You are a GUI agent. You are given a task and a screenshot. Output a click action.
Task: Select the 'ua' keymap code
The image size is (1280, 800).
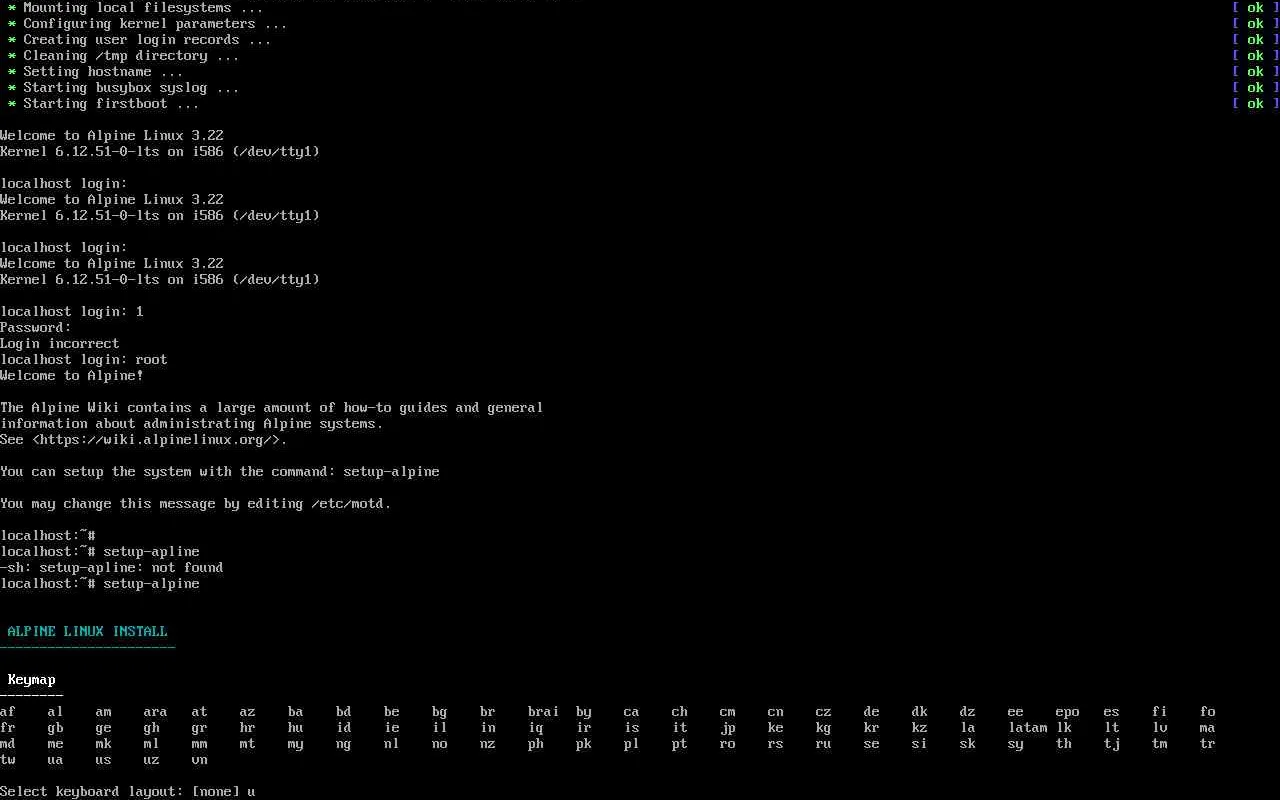pos(56,759)
